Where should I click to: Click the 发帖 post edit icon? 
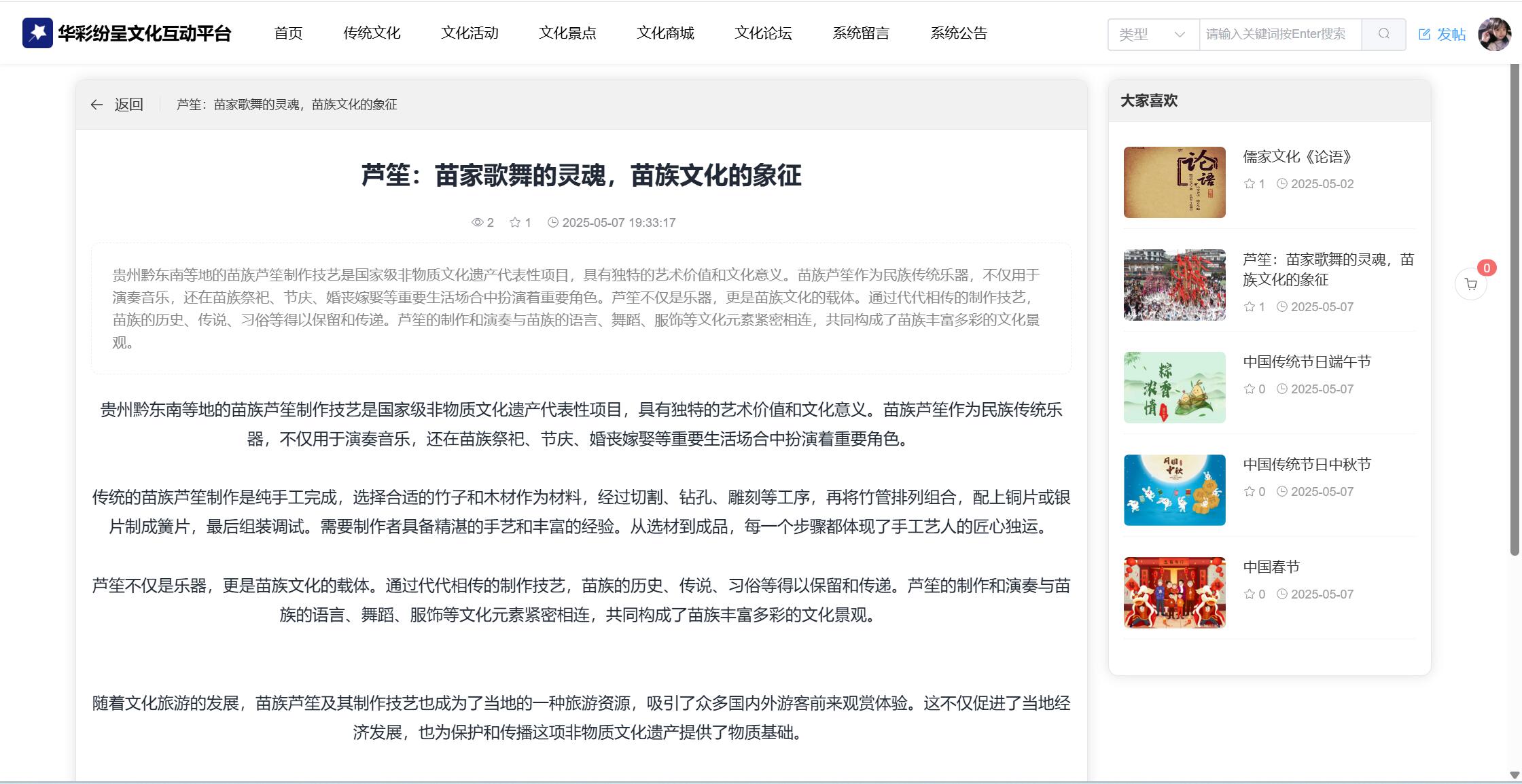click(x=1425, y=34)
